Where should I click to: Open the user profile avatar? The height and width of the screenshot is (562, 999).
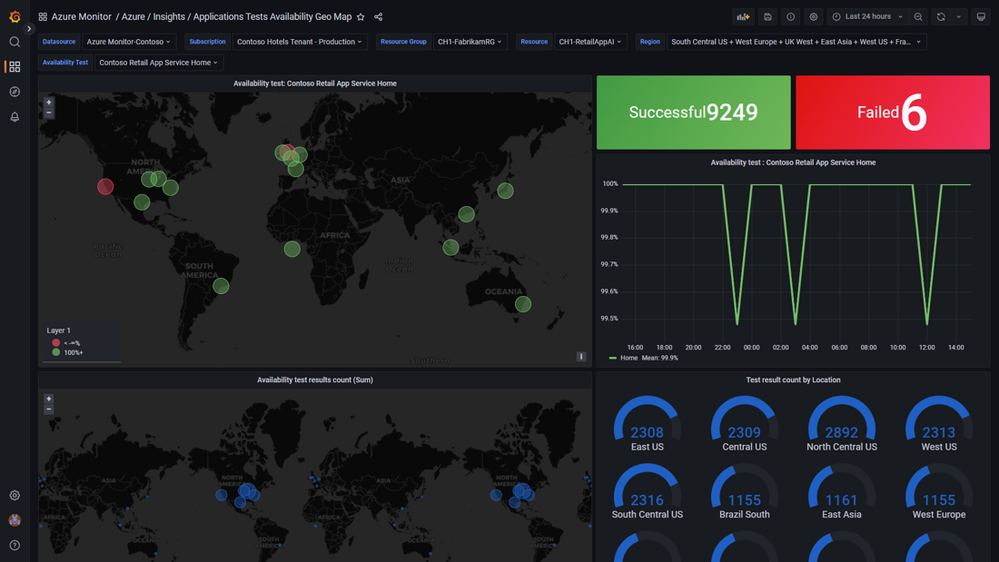(15, 520)
